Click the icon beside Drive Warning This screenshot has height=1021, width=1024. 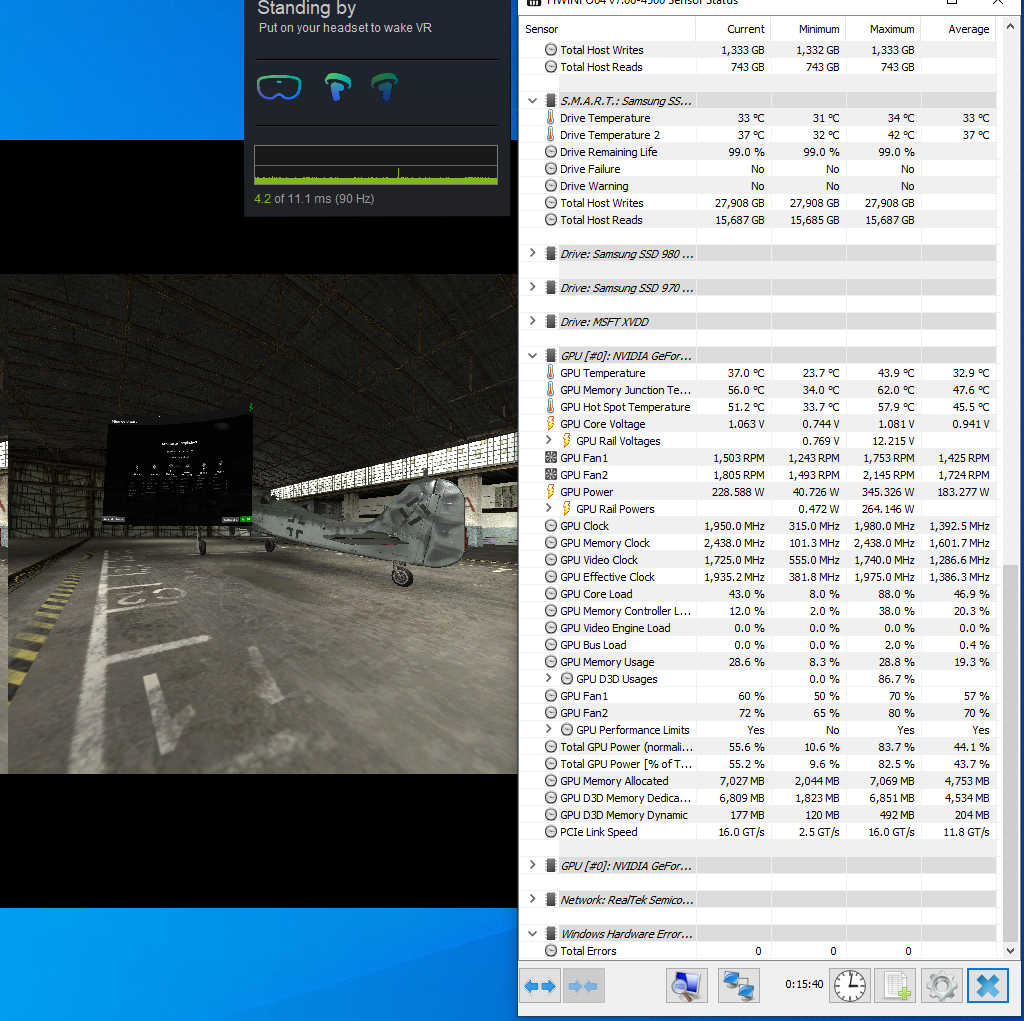(x=551, y=186)
